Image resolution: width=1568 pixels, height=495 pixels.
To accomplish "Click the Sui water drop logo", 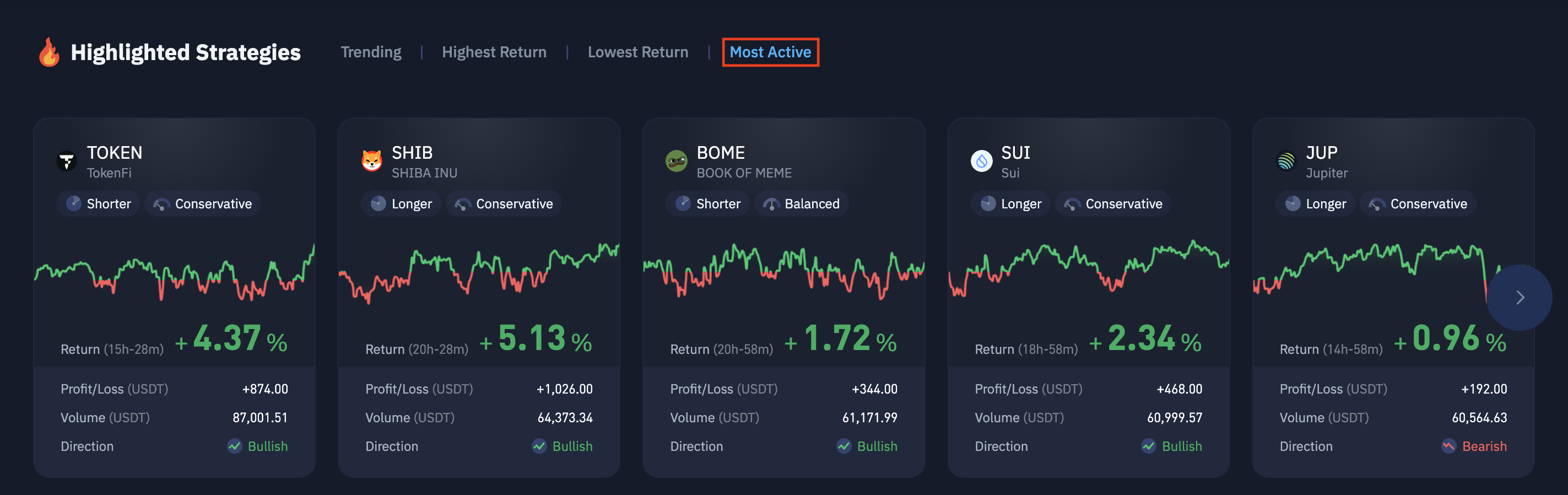I will [981, 162].
